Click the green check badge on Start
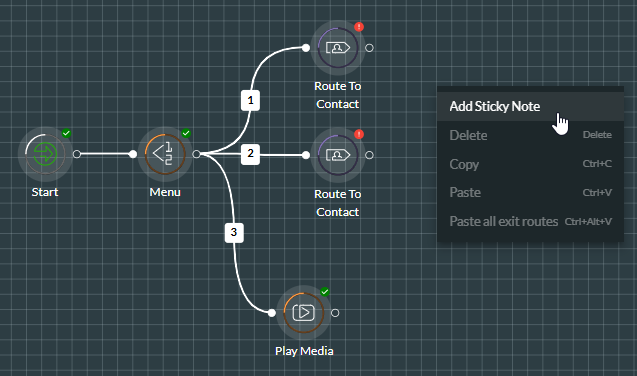This screenshot has width=637, height=376. (67, 133)
